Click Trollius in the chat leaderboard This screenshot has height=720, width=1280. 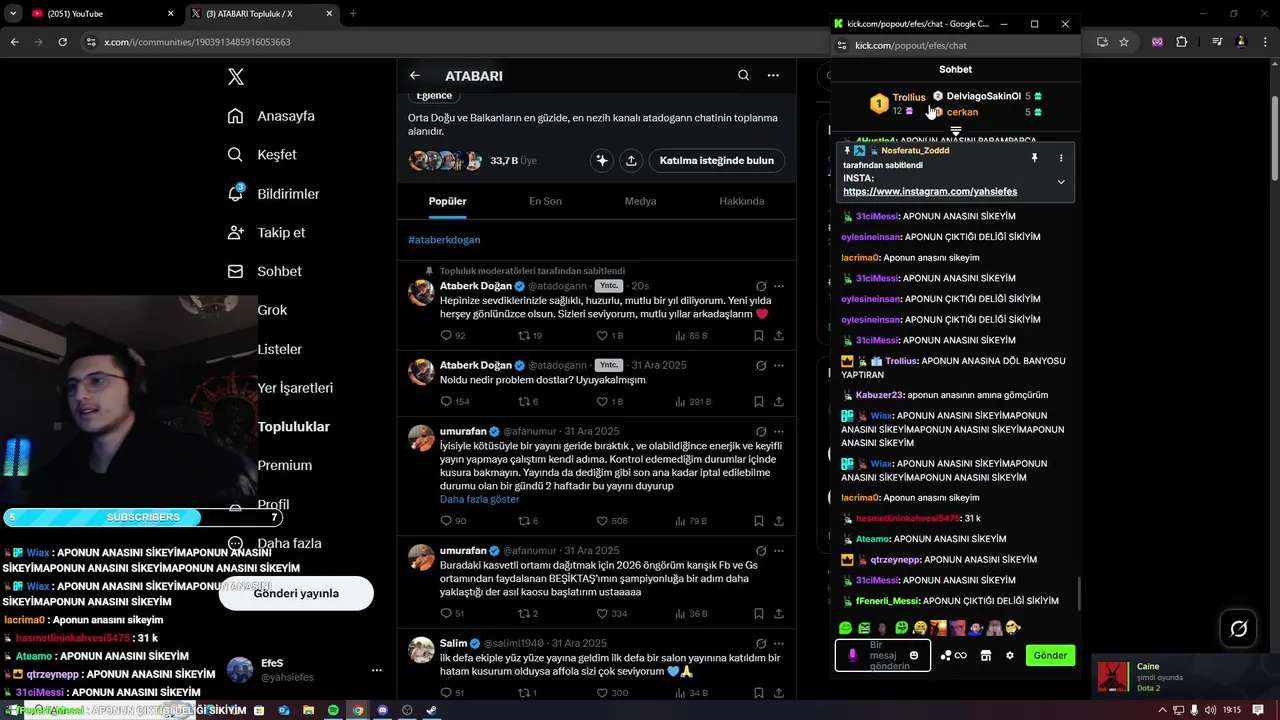click(909, 97)
